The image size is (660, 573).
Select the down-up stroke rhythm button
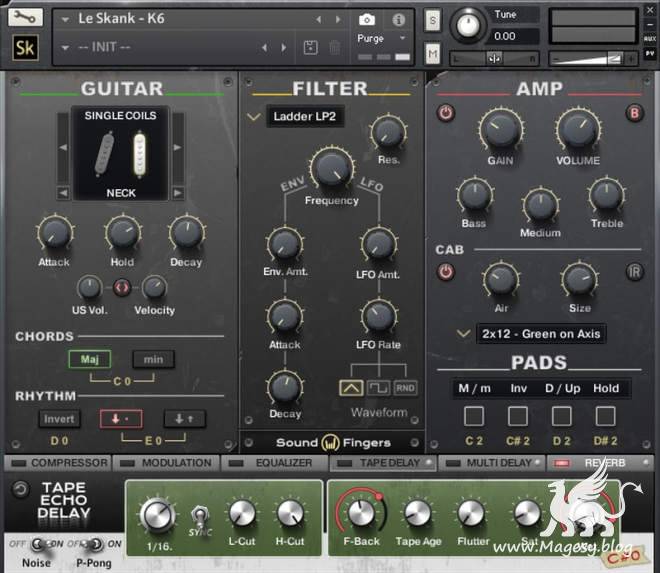coord(184,419)
